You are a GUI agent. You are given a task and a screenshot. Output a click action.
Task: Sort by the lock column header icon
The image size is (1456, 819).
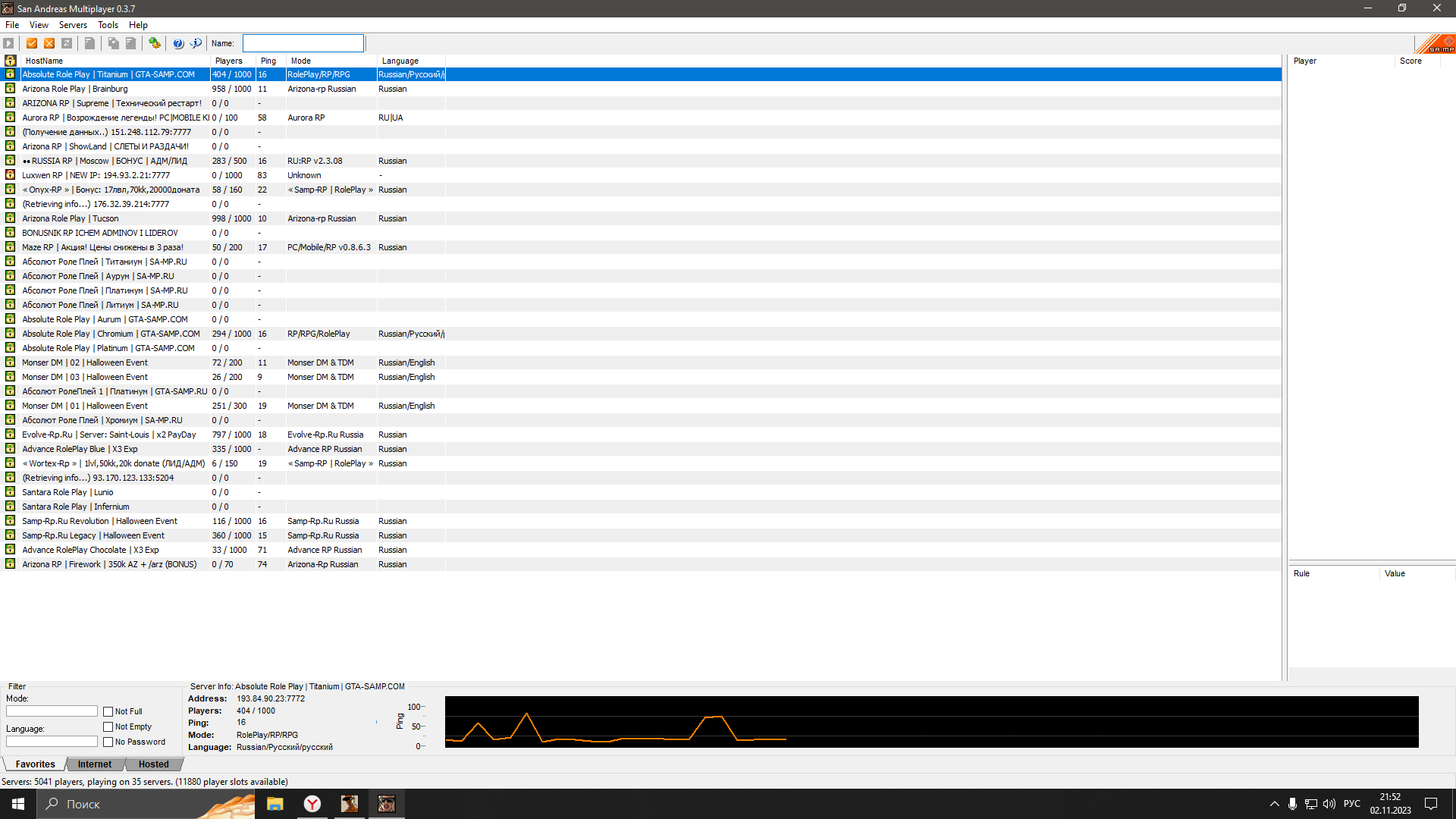[x=11, y=61]
